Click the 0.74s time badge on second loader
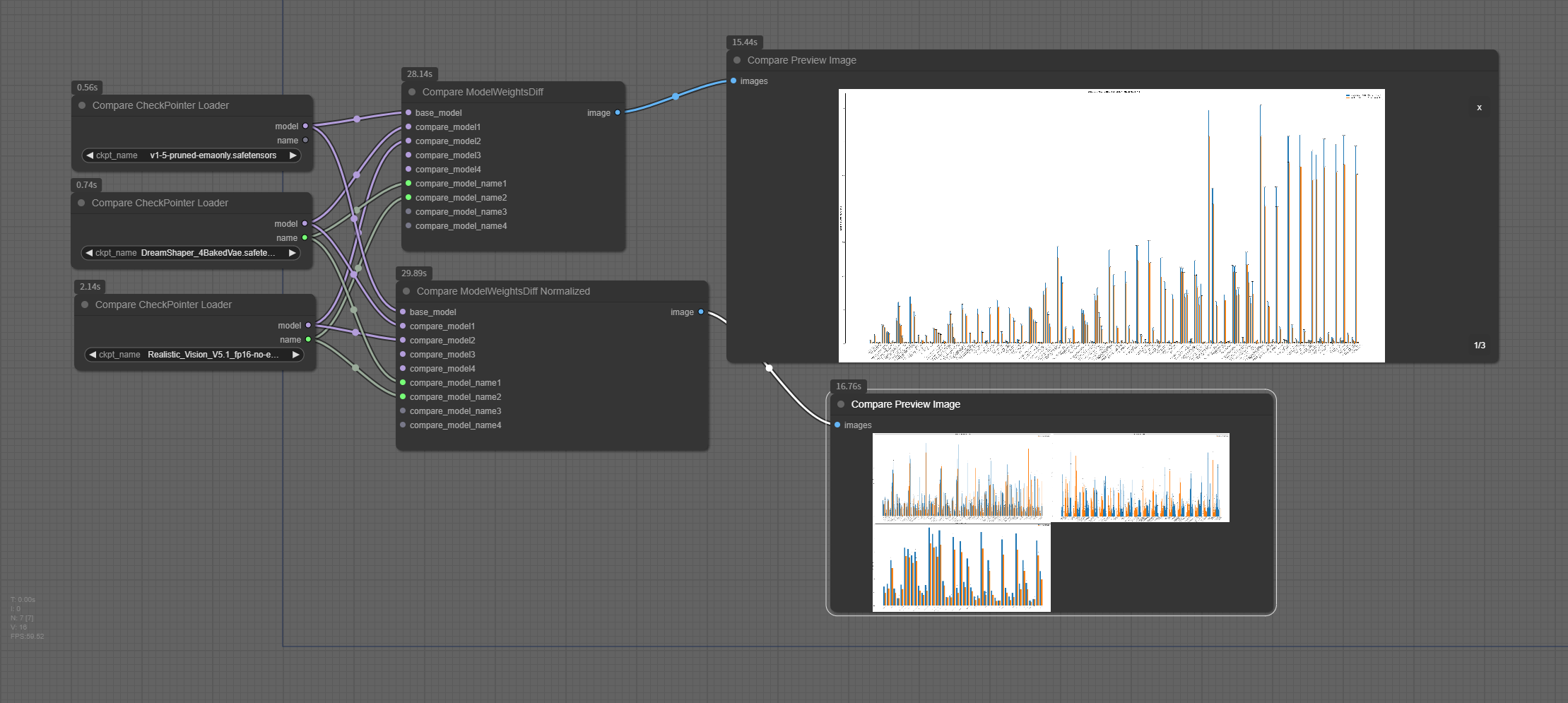This screenshot has height=703, width=1568. click(x=87, y=185)
